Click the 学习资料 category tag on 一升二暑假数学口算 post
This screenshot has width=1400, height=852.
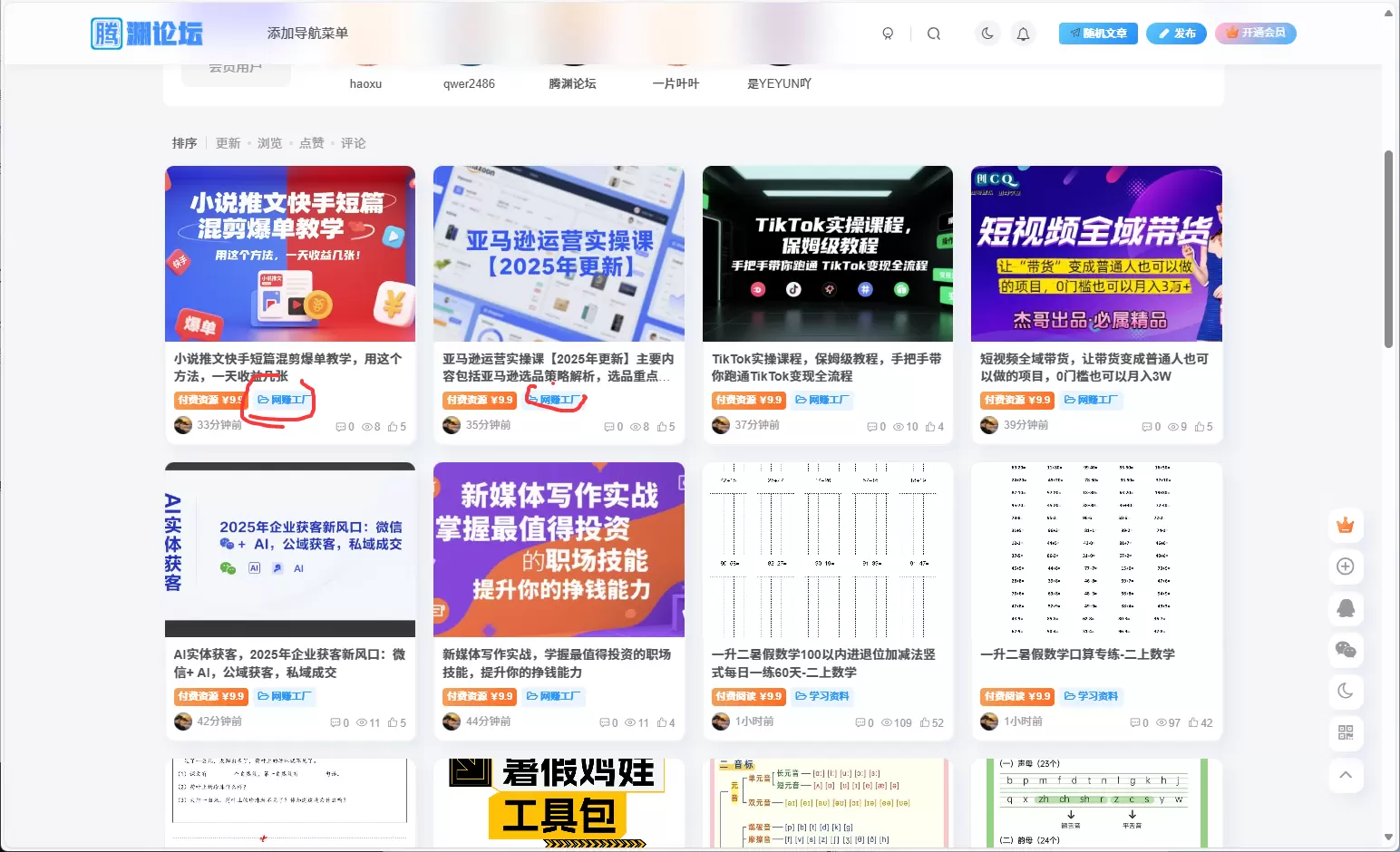(1093, 696)
